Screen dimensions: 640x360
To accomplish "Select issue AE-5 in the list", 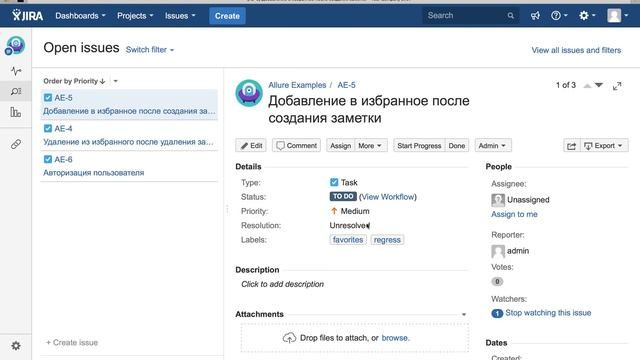I will 129,104.
